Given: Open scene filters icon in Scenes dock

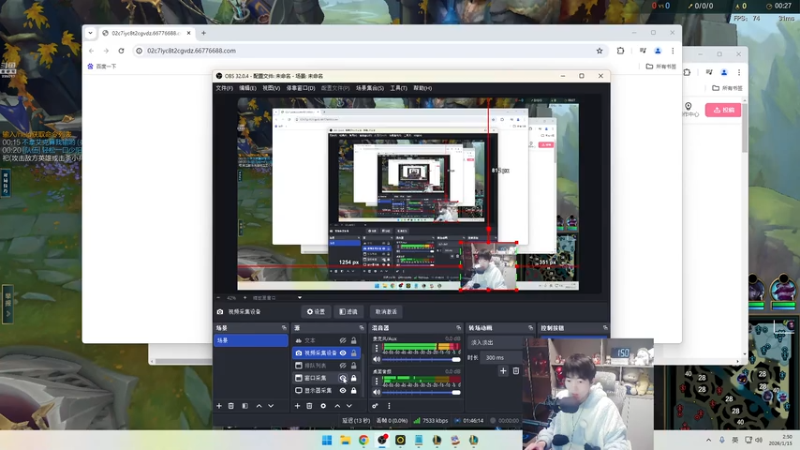Looking at the screenshot, I should tap(245, 406).
